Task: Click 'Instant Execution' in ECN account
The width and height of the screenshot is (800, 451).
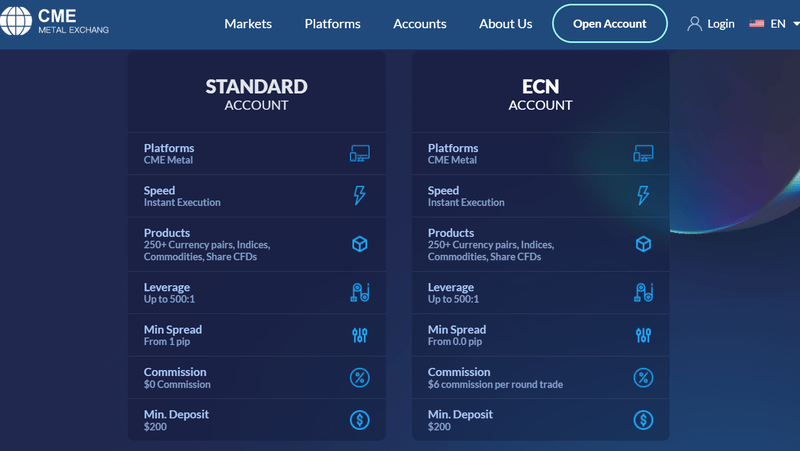Action: point(466,203)
